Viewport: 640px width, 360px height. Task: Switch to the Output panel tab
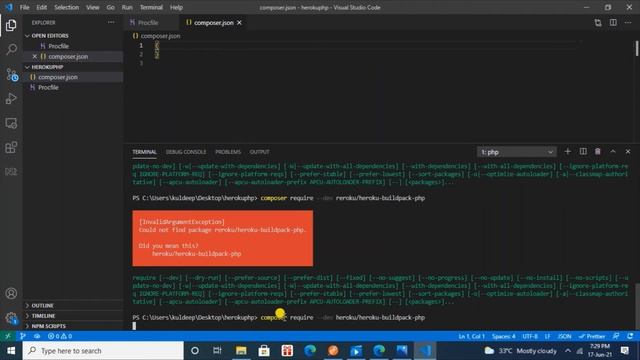point(259,152)
